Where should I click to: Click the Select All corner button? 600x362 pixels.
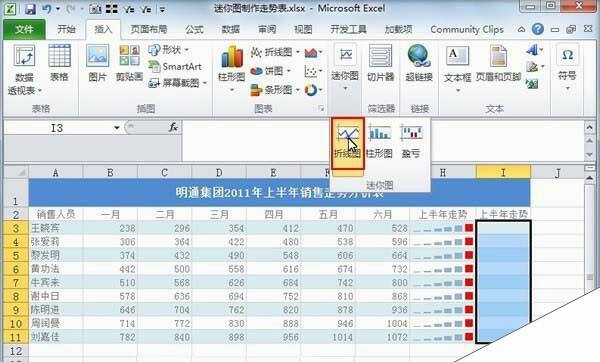click(x=16, y=173)
